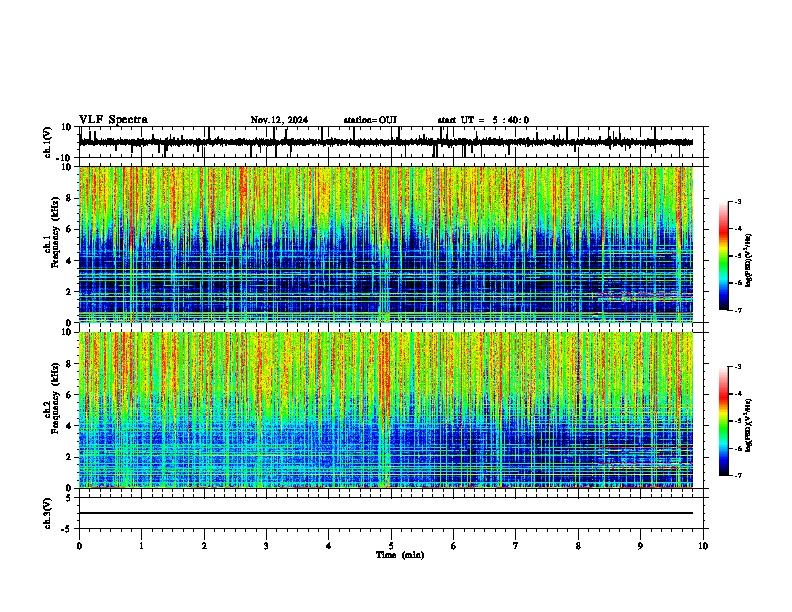The height and width of the screenshot is (612, 792).
Task: Click the "-4" label on ch.1 colorbar
Action: 738,229
